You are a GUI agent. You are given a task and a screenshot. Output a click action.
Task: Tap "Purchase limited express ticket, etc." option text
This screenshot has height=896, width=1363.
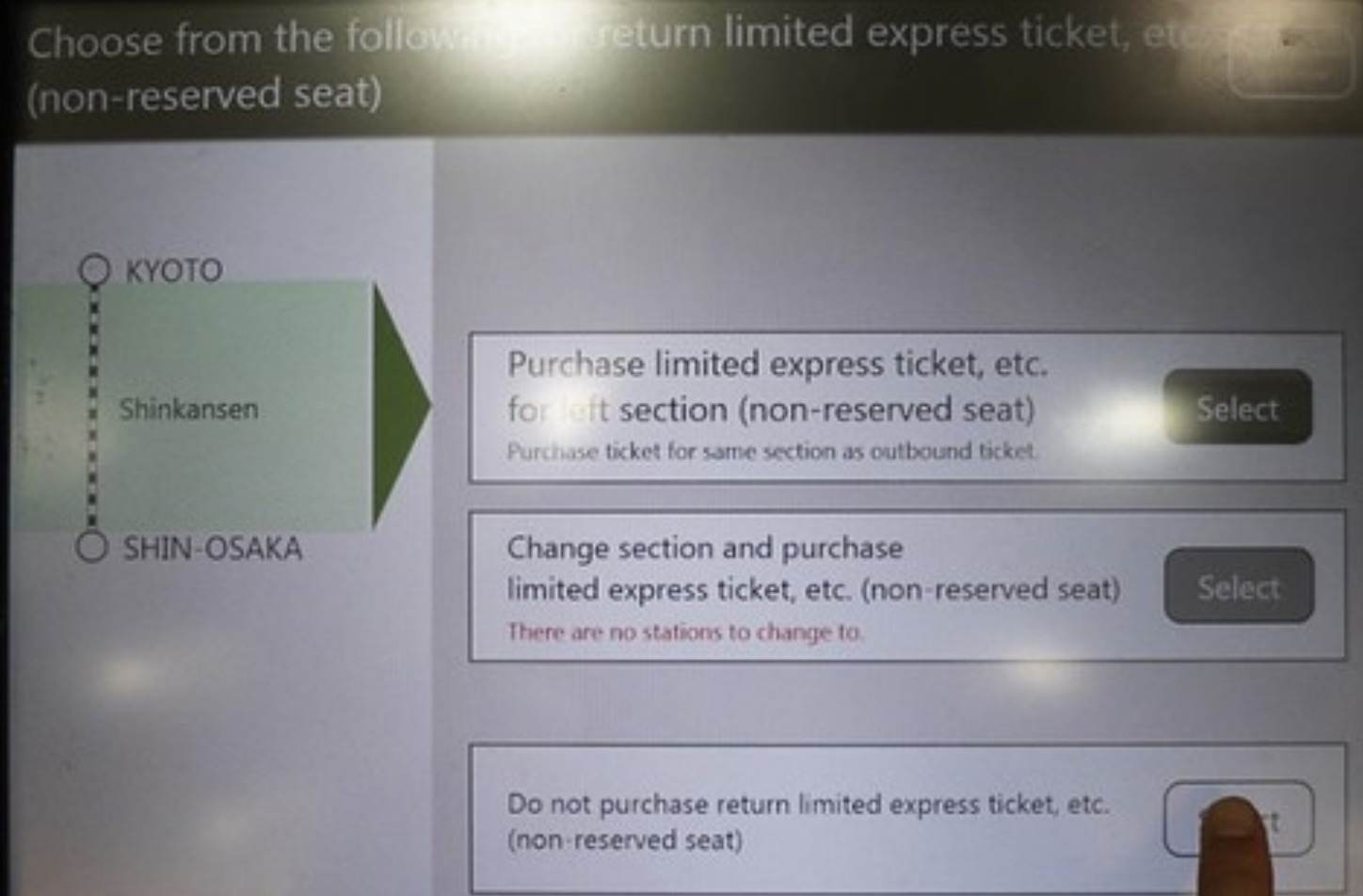click(777, 364)
